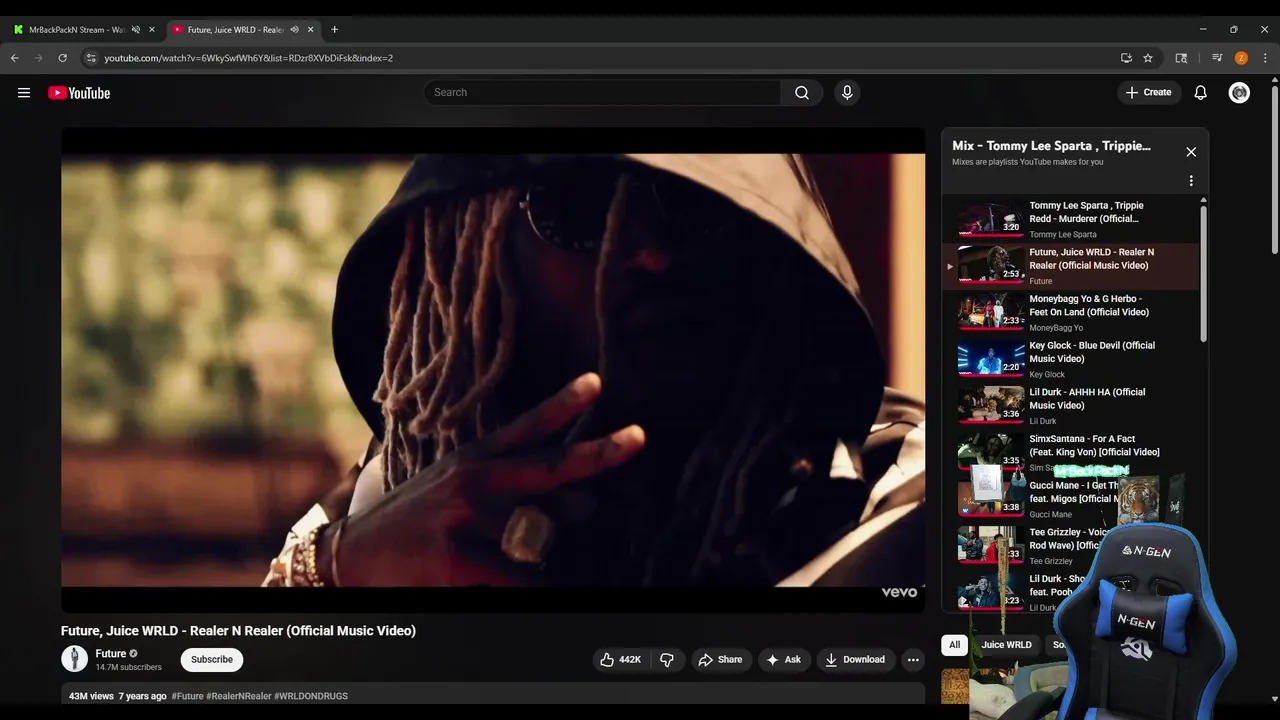
Task: Start voice search with microphone icon
Action: pos(847,93)
